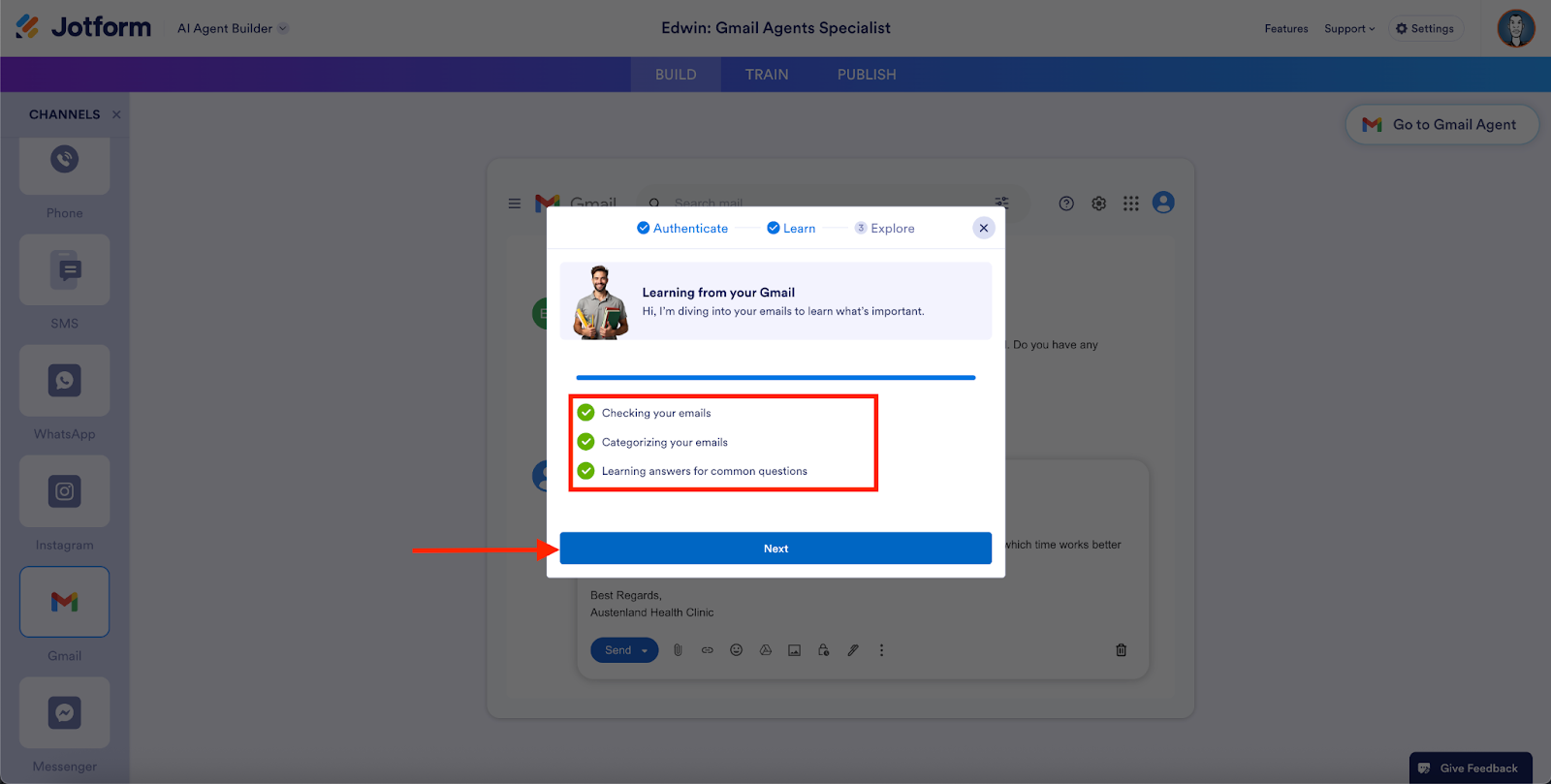Open the Features link

point(1286,29)
